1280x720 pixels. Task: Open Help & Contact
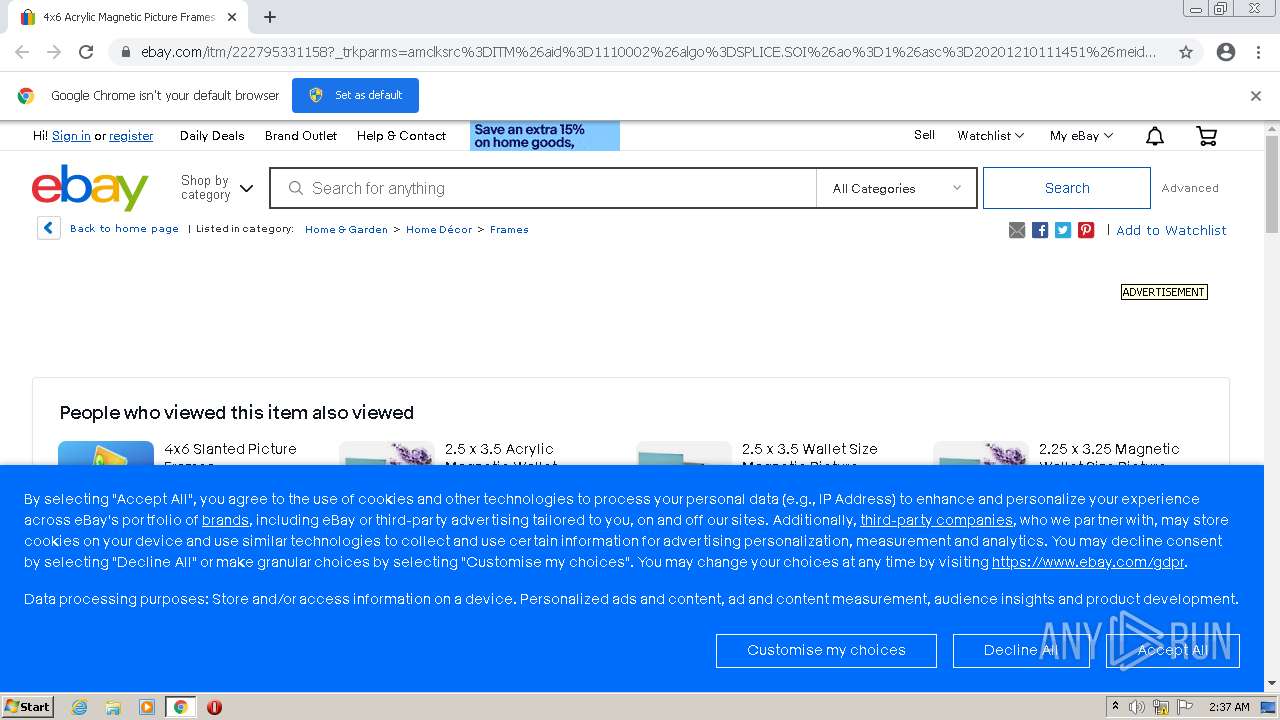coord(401,136)
